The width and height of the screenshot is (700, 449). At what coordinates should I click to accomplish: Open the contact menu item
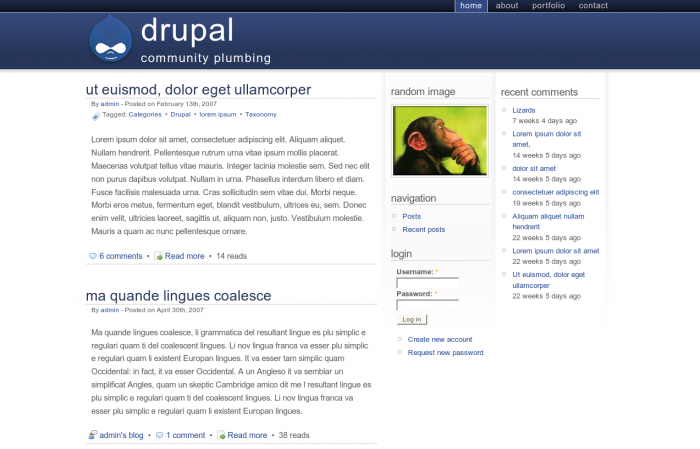(x=593, y=6)
